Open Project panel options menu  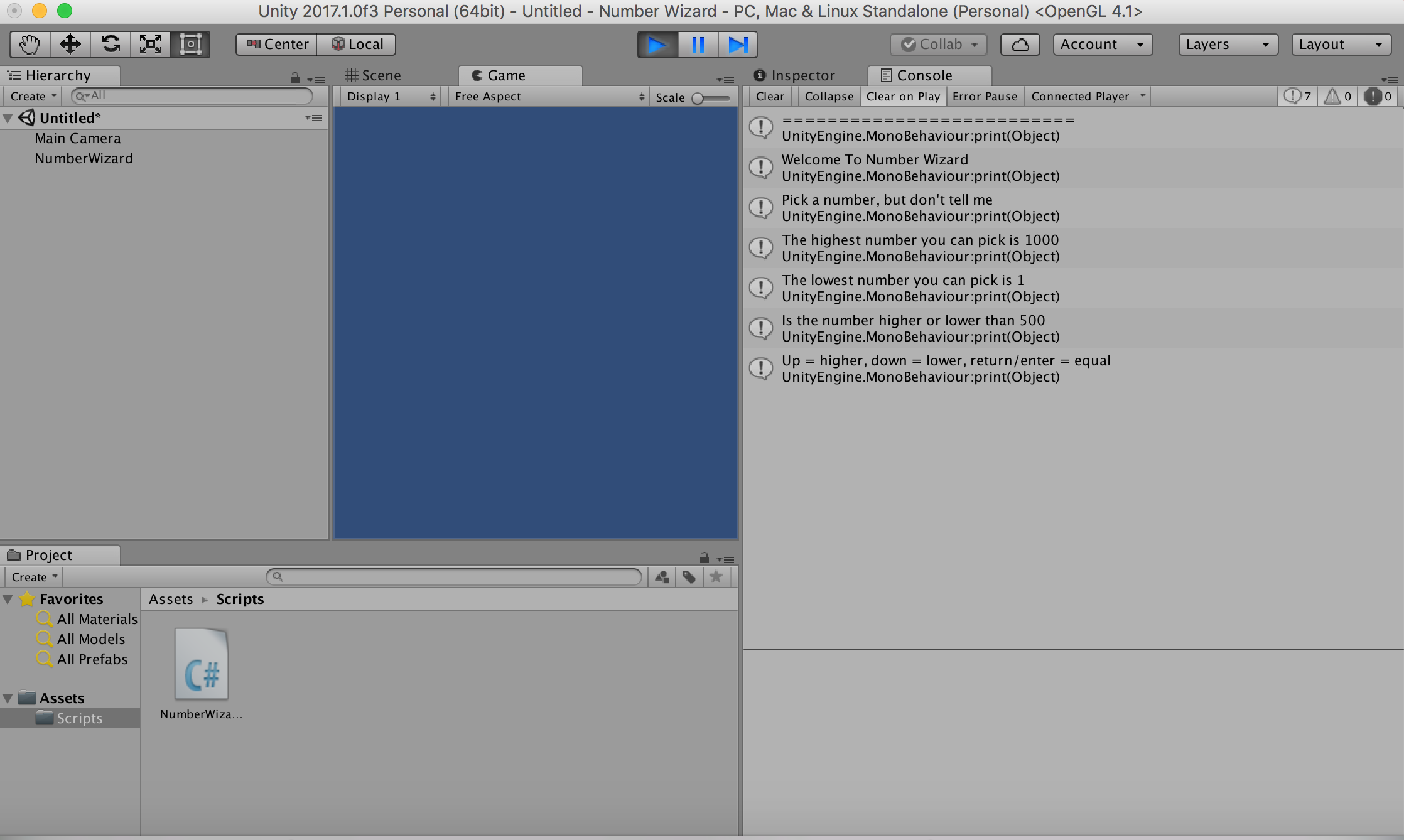(726, 559)
